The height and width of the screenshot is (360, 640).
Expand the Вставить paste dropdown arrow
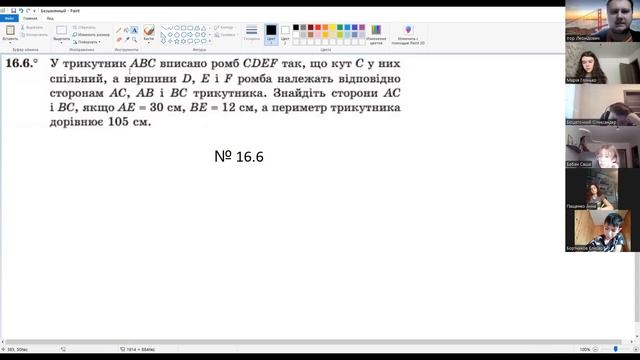(x=10, y=42)
